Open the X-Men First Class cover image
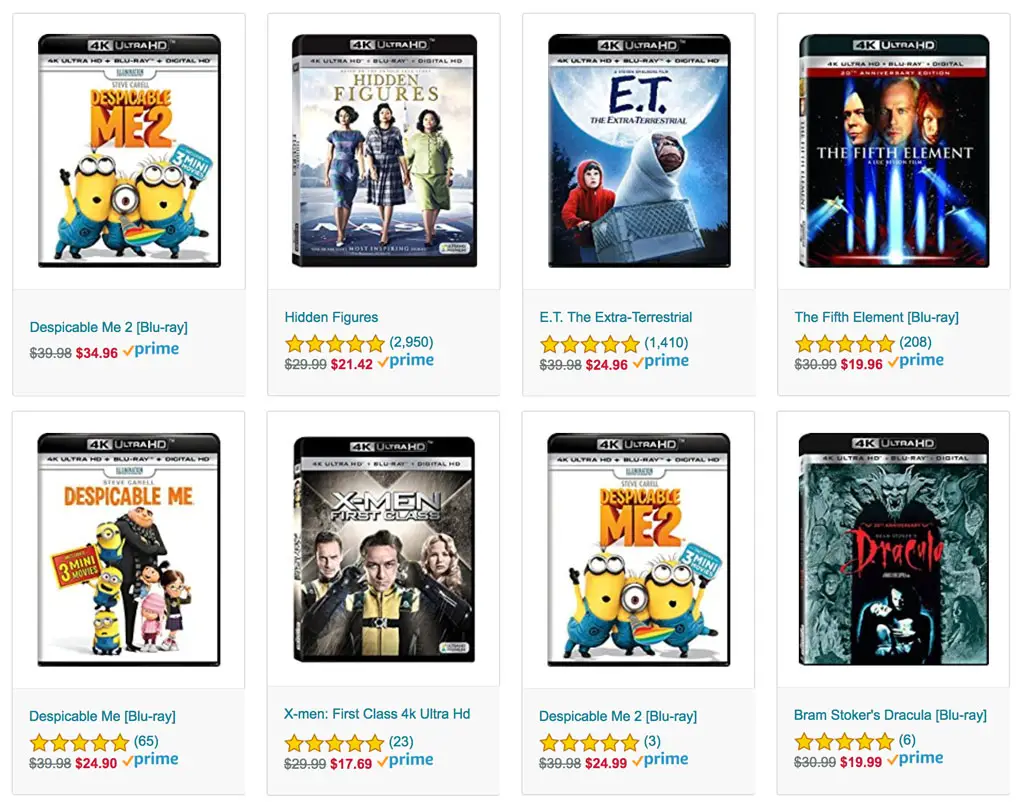Viewport: 1024px width, 811px height. (384, 549)
